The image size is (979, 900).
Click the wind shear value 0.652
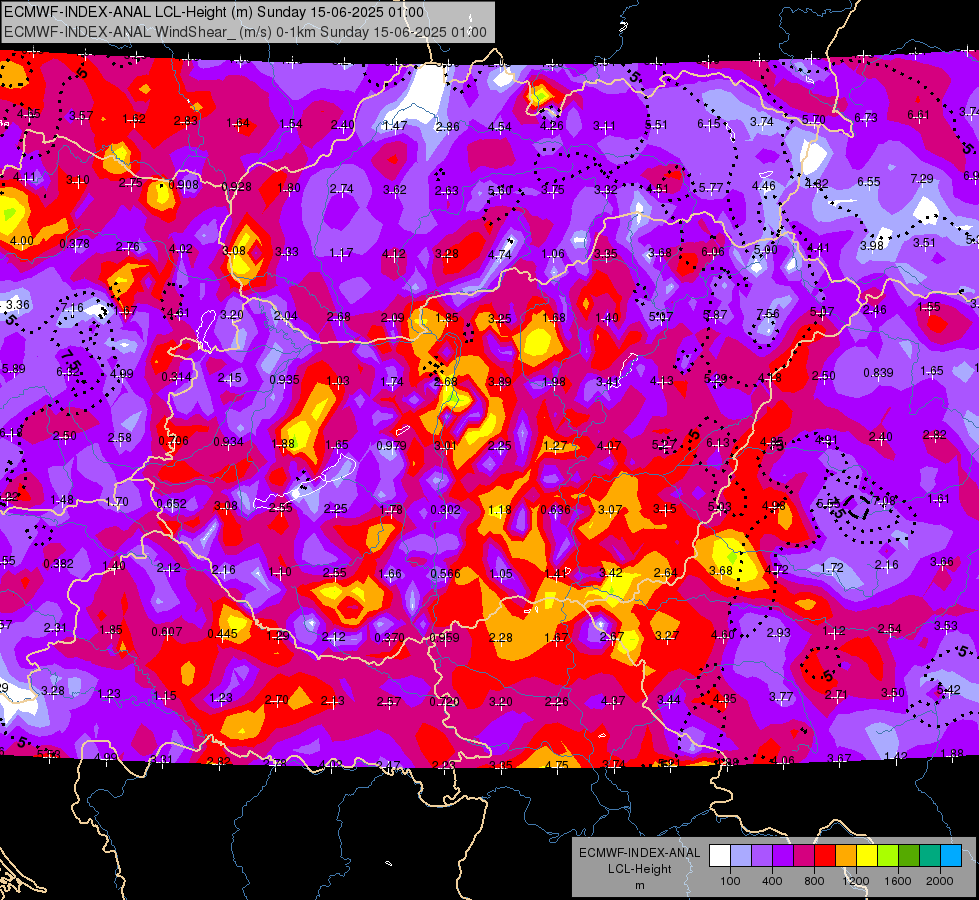pyautogui.click(x=172, y=503)
